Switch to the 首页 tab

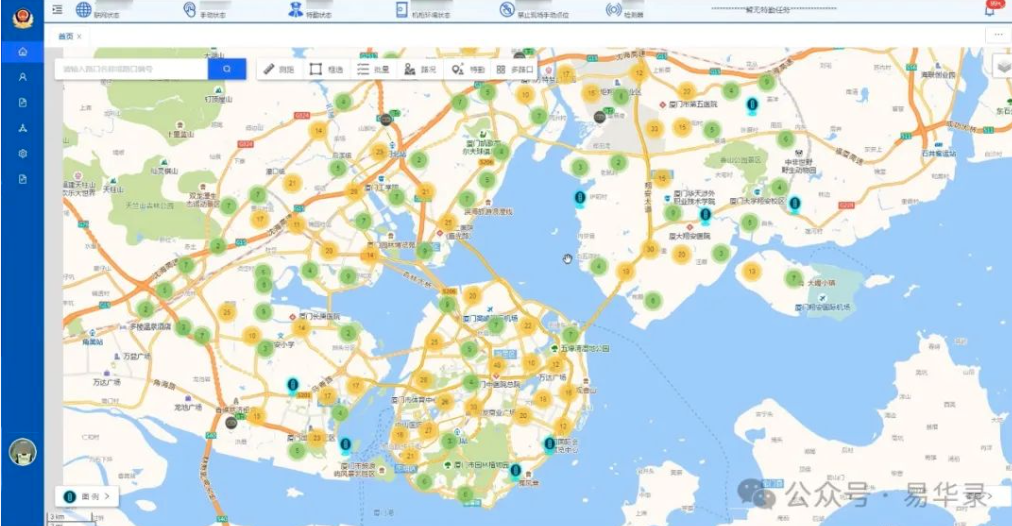pos(65,37)
